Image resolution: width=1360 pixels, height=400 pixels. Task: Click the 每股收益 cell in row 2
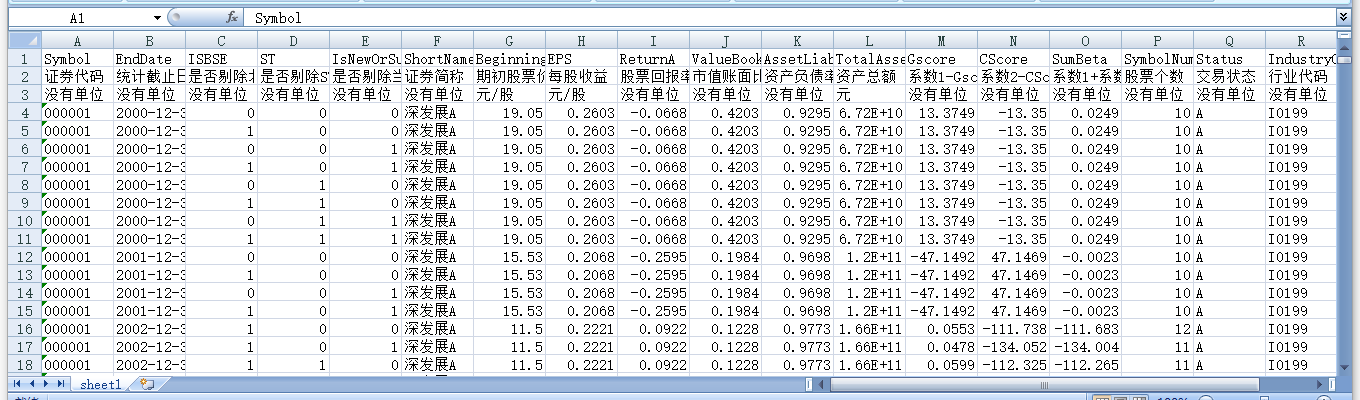pyautogui.click(x=581, y=77)
